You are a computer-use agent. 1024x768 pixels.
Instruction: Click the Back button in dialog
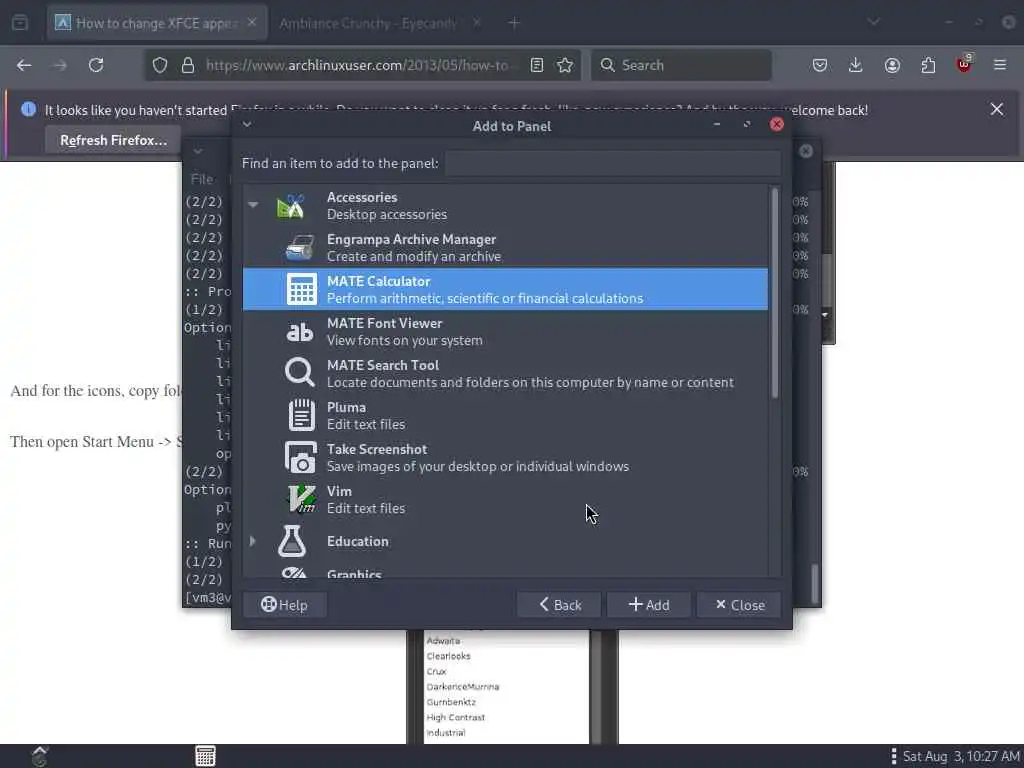pyautogui.click(x=559, y=605)
